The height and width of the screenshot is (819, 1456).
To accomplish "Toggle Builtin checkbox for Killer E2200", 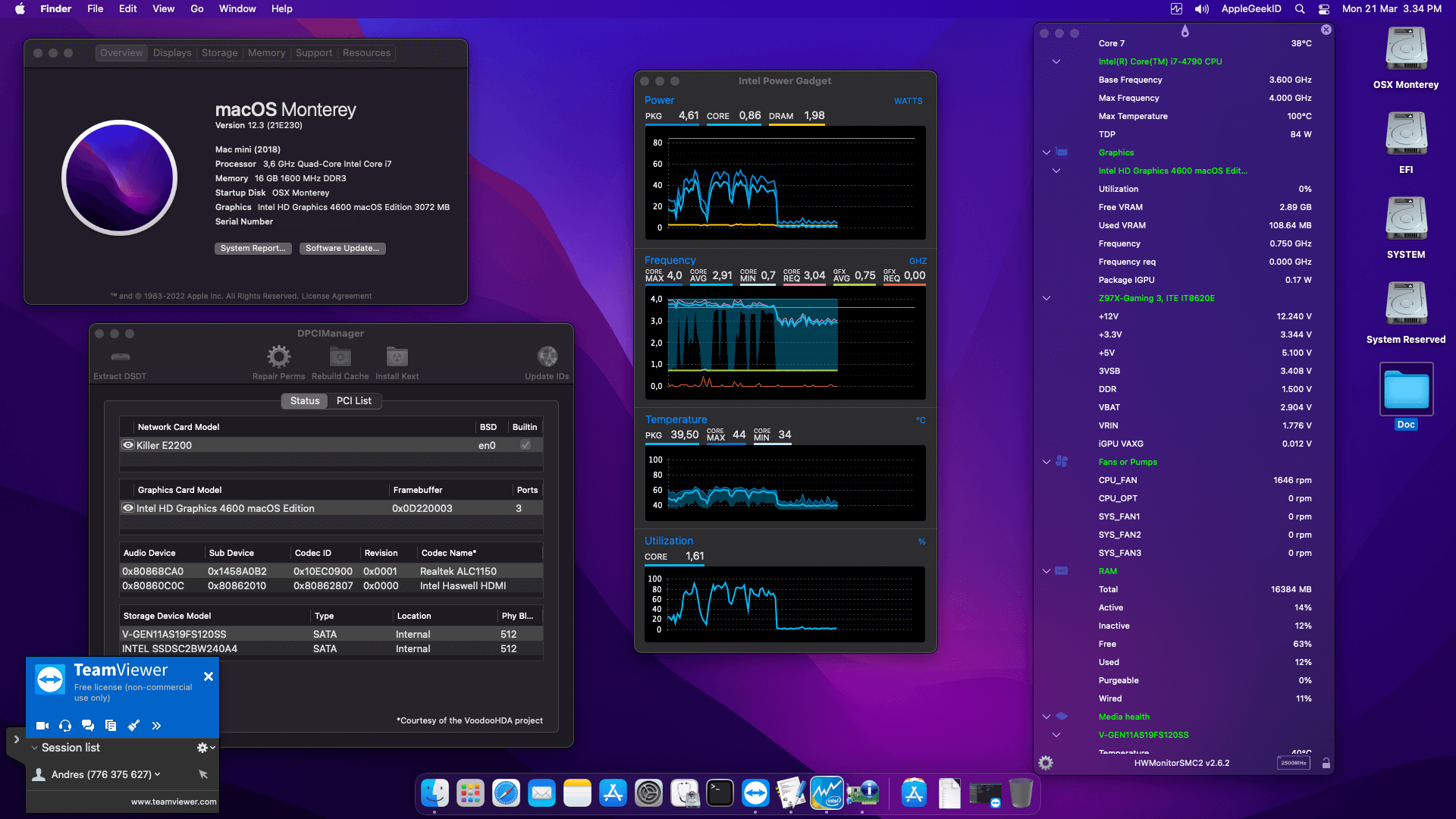I will [x=526, y=445].
